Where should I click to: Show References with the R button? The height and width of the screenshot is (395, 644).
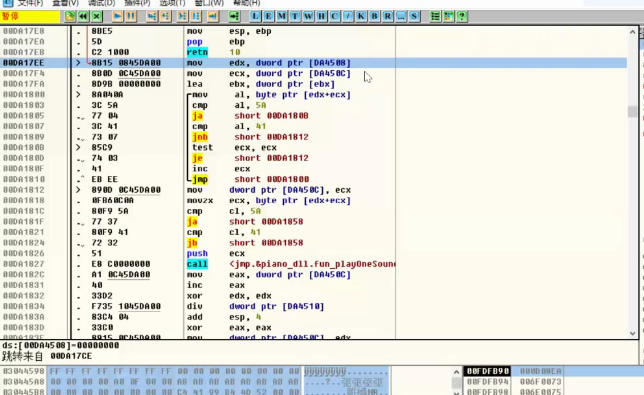pyautogui.click(x=387, y=16)
